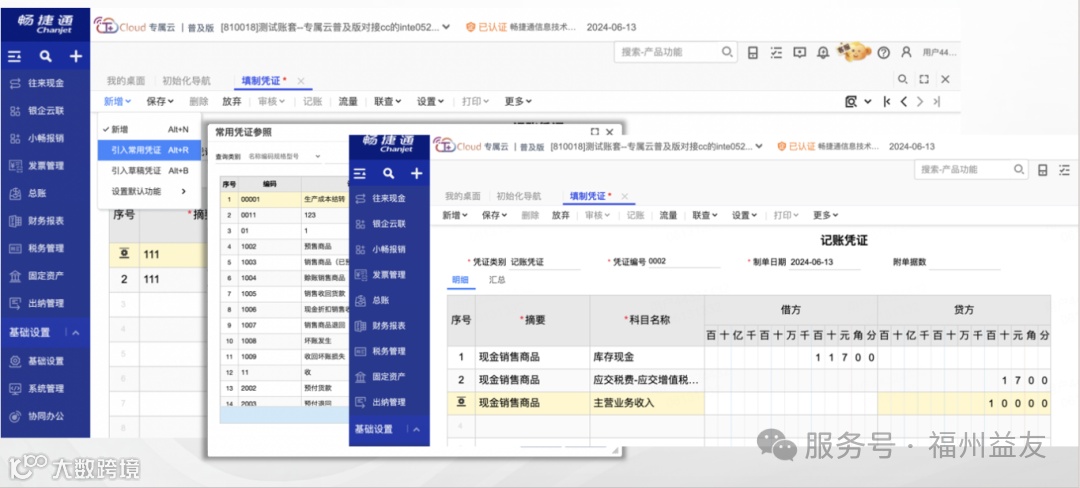Open 新增 dropdown in the front window toolbar
Image resolution: width=1080 pixels, height=488 pixels.
tap(455, 215)
